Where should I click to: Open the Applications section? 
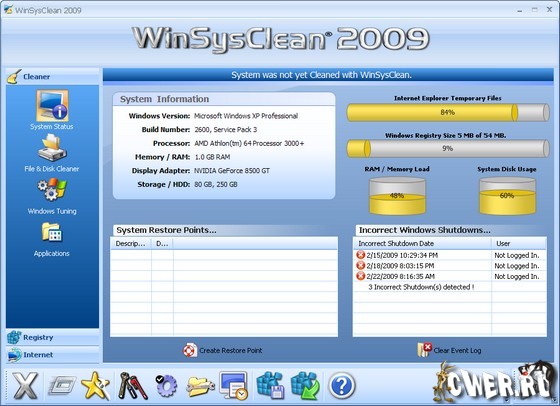point(52,232)
